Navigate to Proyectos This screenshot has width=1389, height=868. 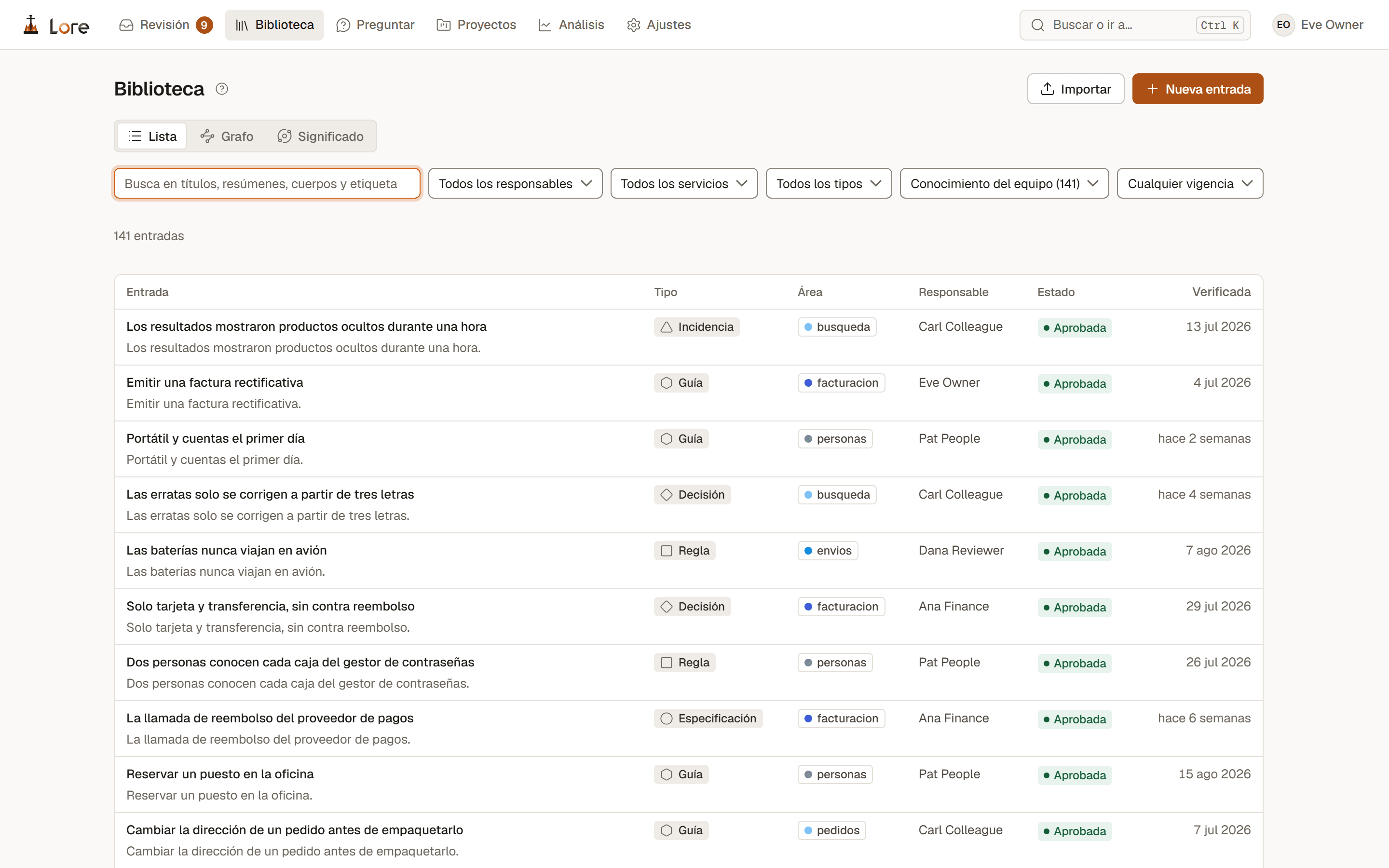(x=476, y=25)
